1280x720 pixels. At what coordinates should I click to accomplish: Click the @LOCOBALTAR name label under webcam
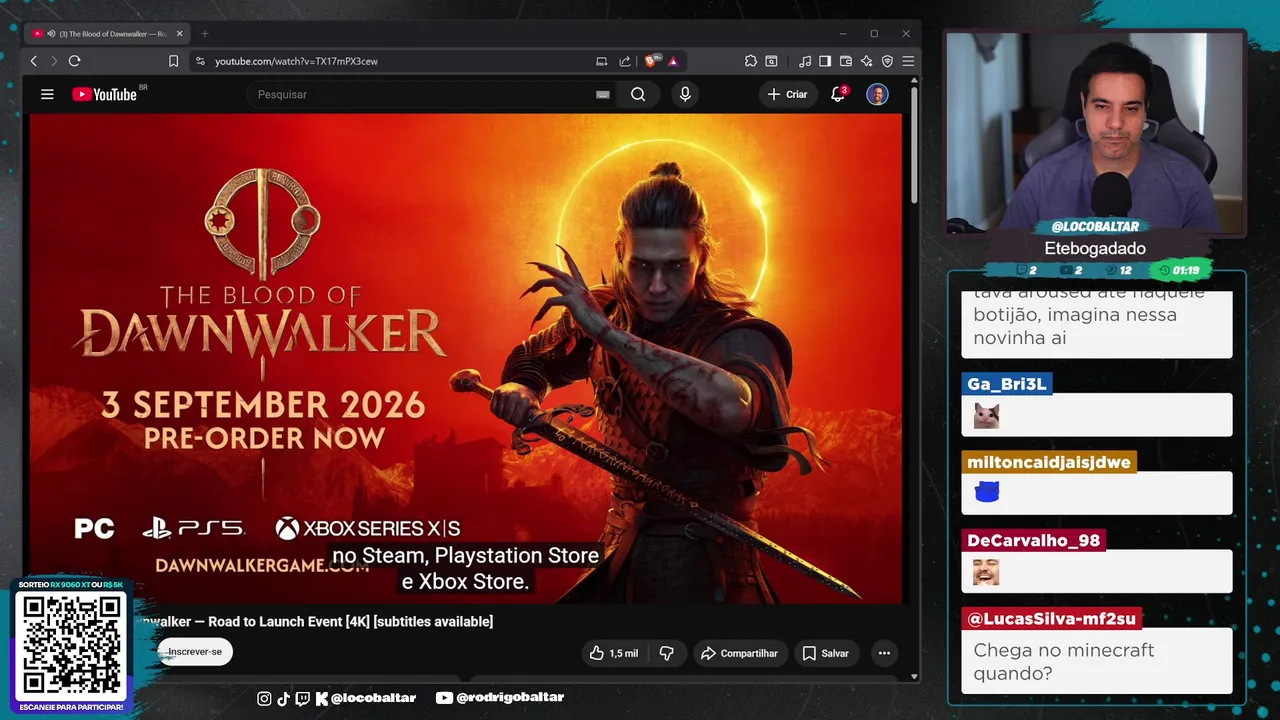[1095, 226]
